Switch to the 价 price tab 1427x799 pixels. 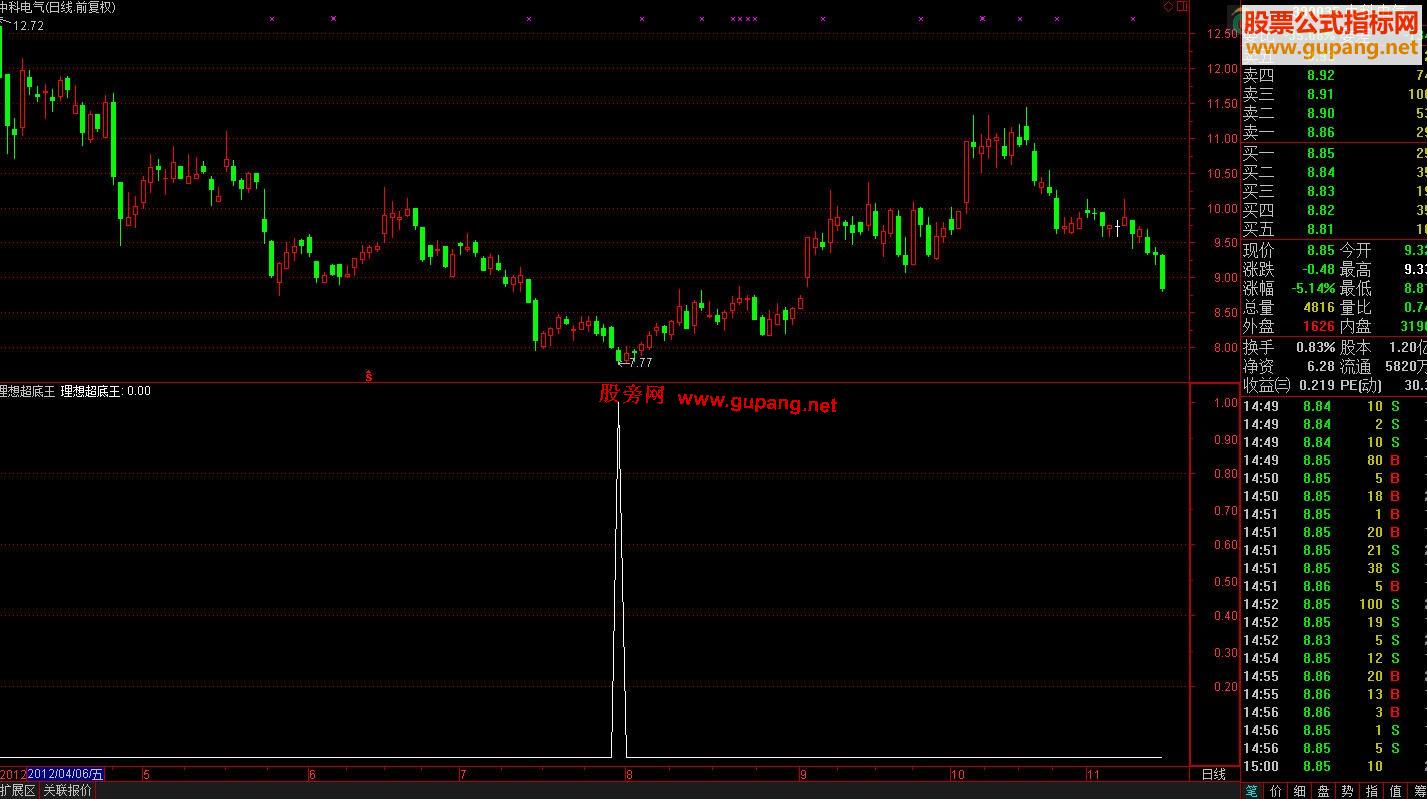coord(1276,791)
